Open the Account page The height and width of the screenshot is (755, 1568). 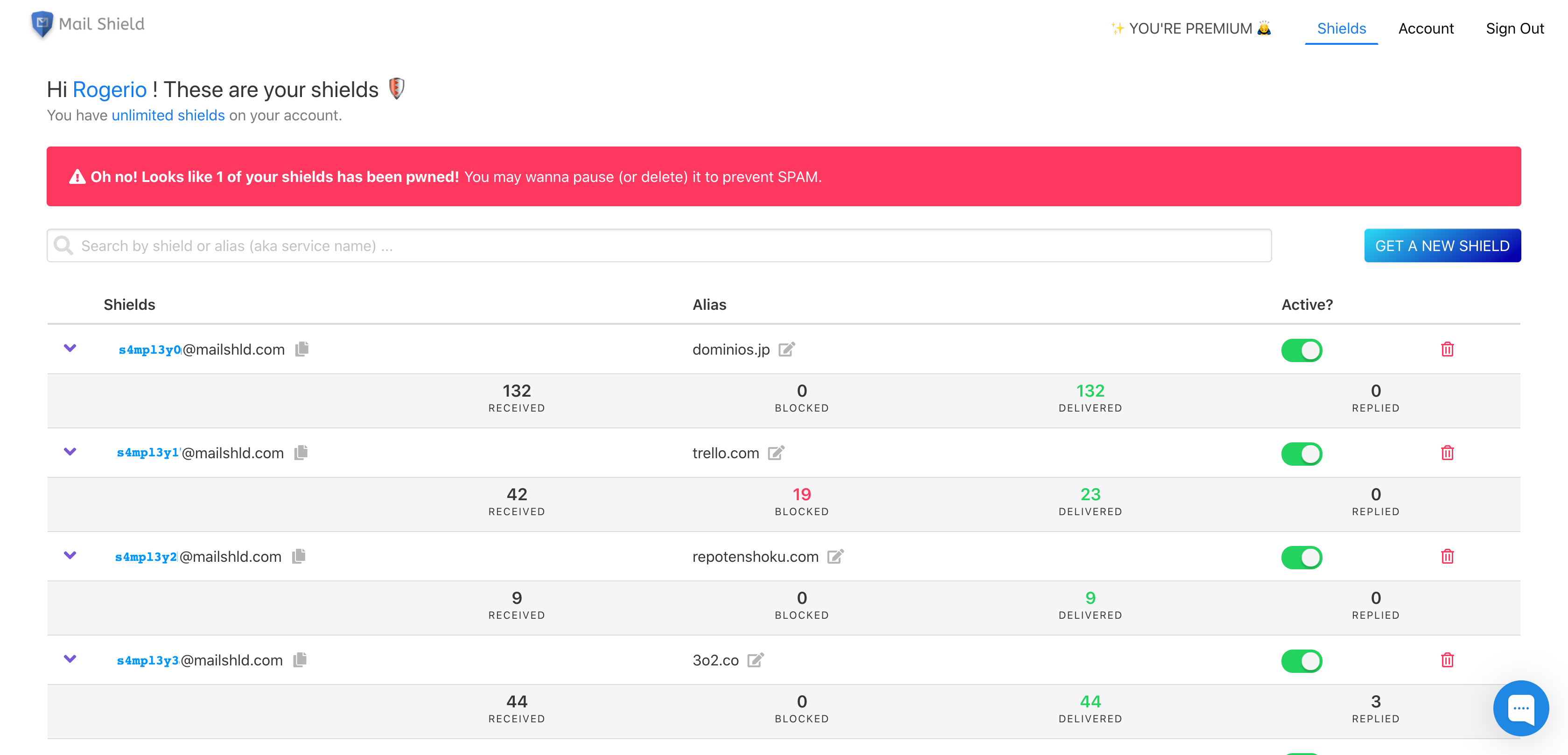(x=1426, y=28)
